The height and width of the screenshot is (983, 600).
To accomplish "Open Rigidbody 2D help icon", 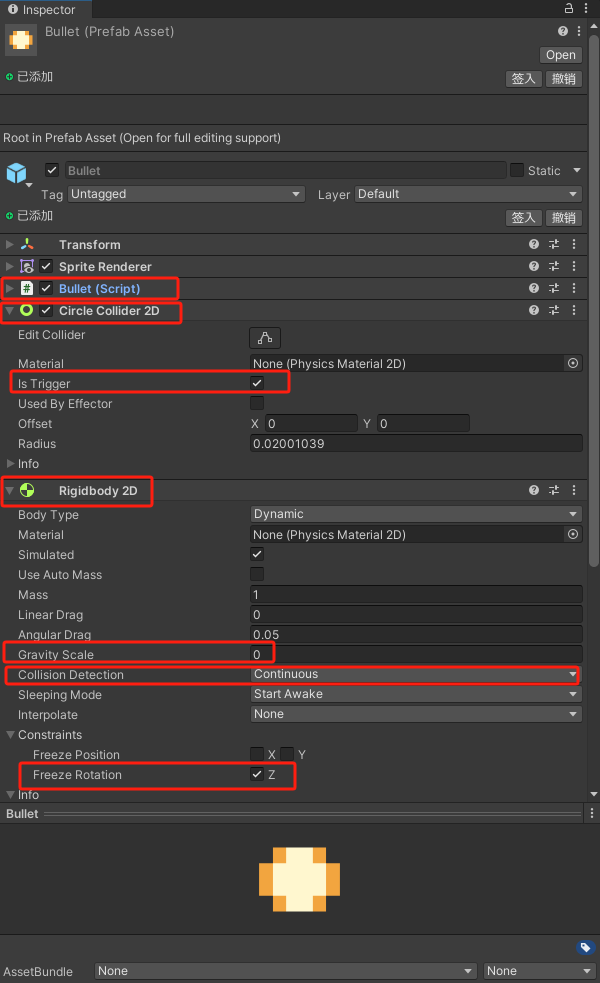I will (534, 490).
